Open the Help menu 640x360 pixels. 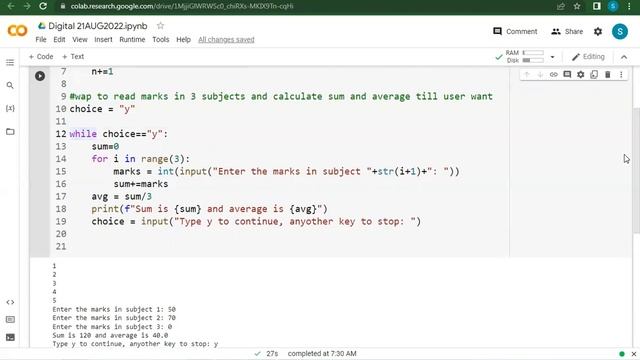coord(183,40)
